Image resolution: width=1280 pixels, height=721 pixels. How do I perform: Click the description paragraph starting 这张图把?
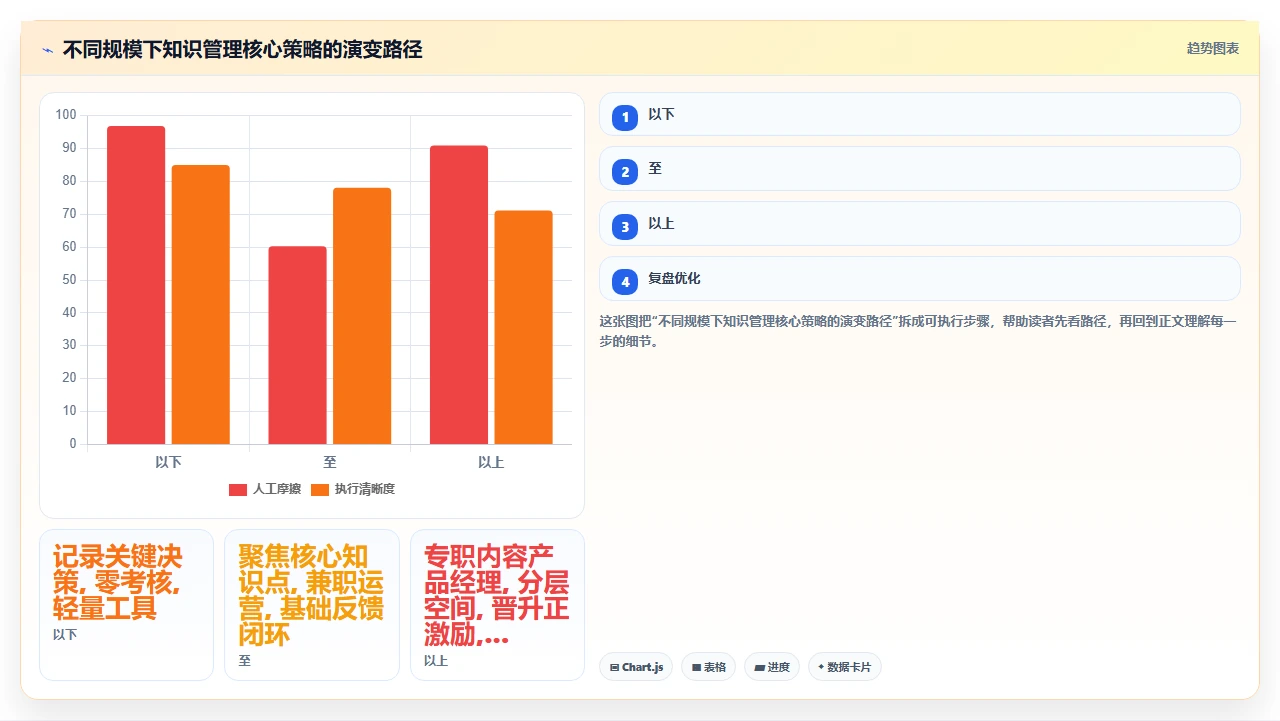pyautogui.click(x=918, y=331)
